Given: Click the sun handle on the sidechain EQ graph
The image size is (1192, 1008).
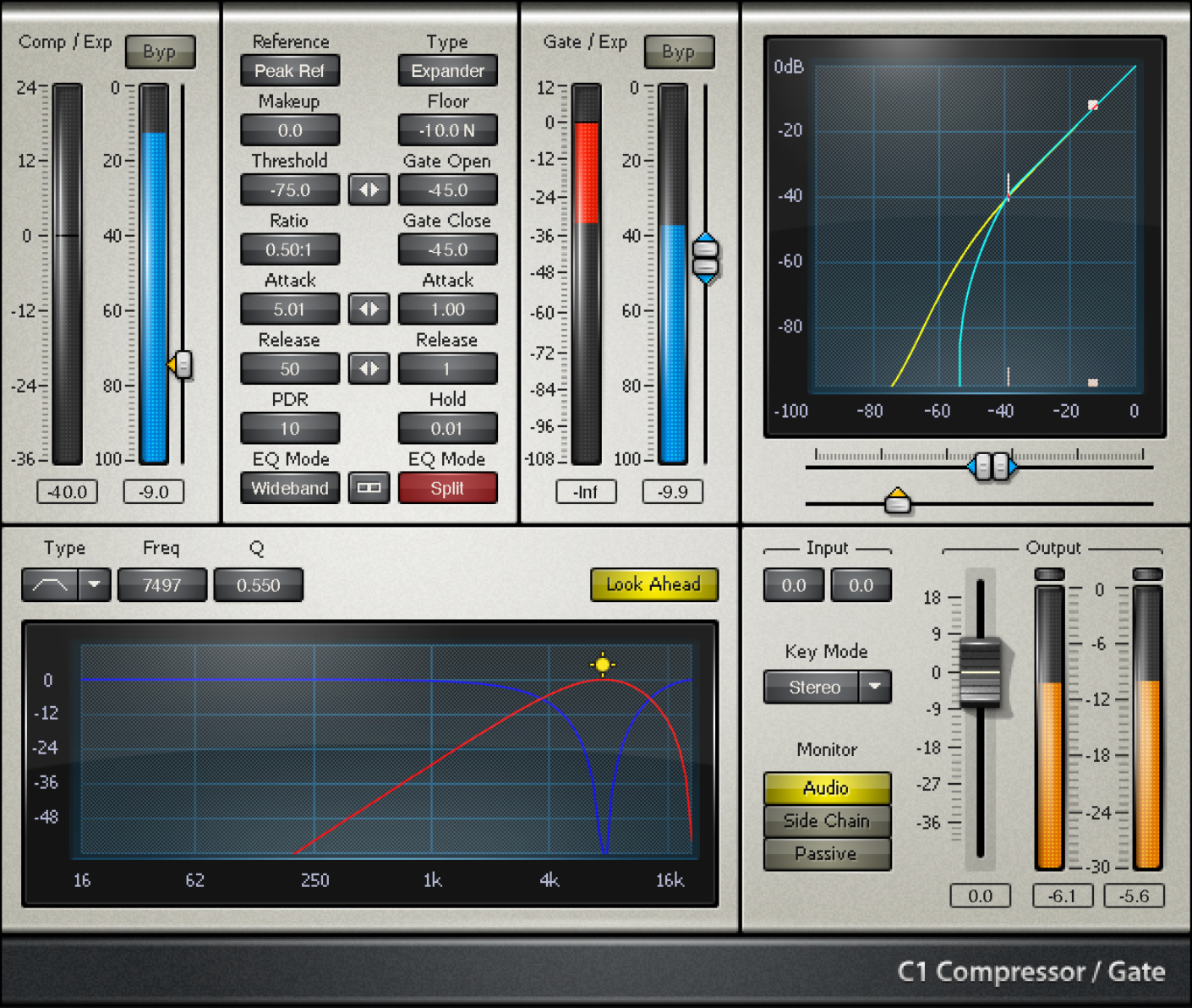Looking at the screenshot, I should pos(602,665).
